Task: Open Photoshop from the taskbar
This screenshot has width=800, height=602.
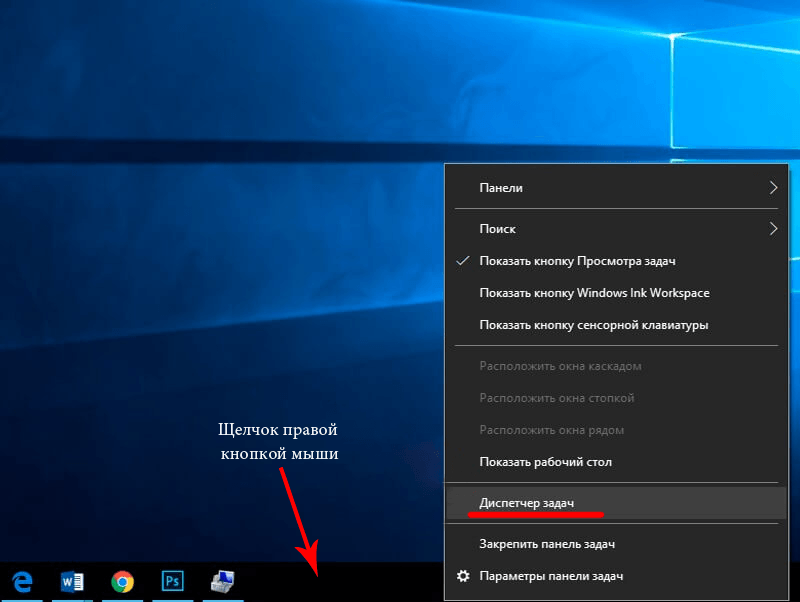Action: click(x=172, y=582)
